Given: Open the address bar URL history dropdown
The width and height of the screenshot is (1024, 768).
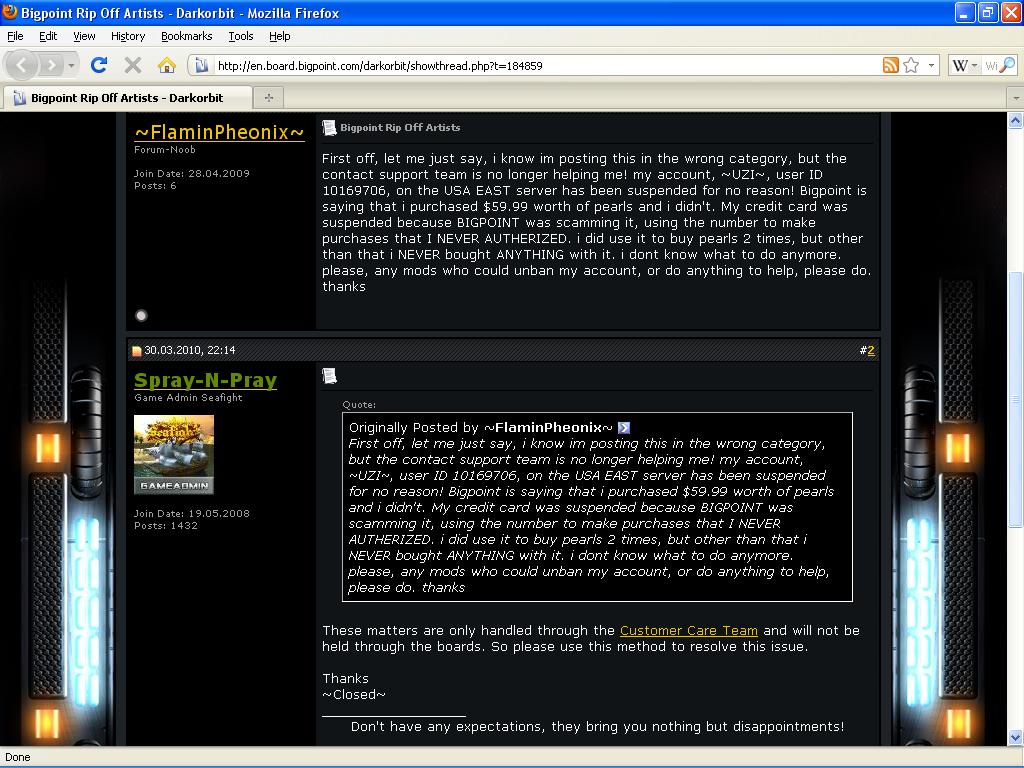Looking at the screenshot, I should (x=932, y=66).
